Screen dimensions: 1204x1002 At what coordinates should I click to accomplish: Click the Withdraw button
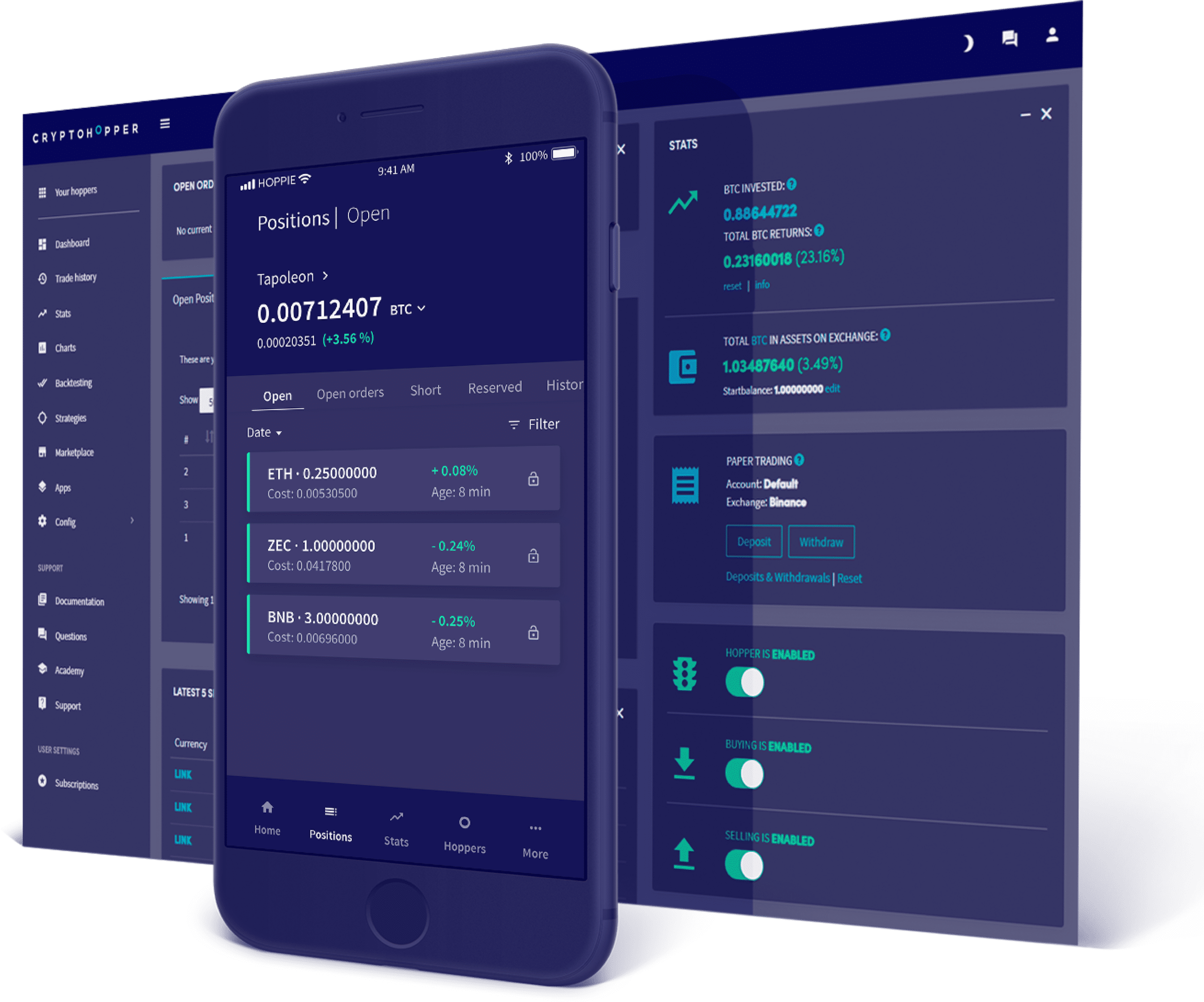click(x=820, y=540)
